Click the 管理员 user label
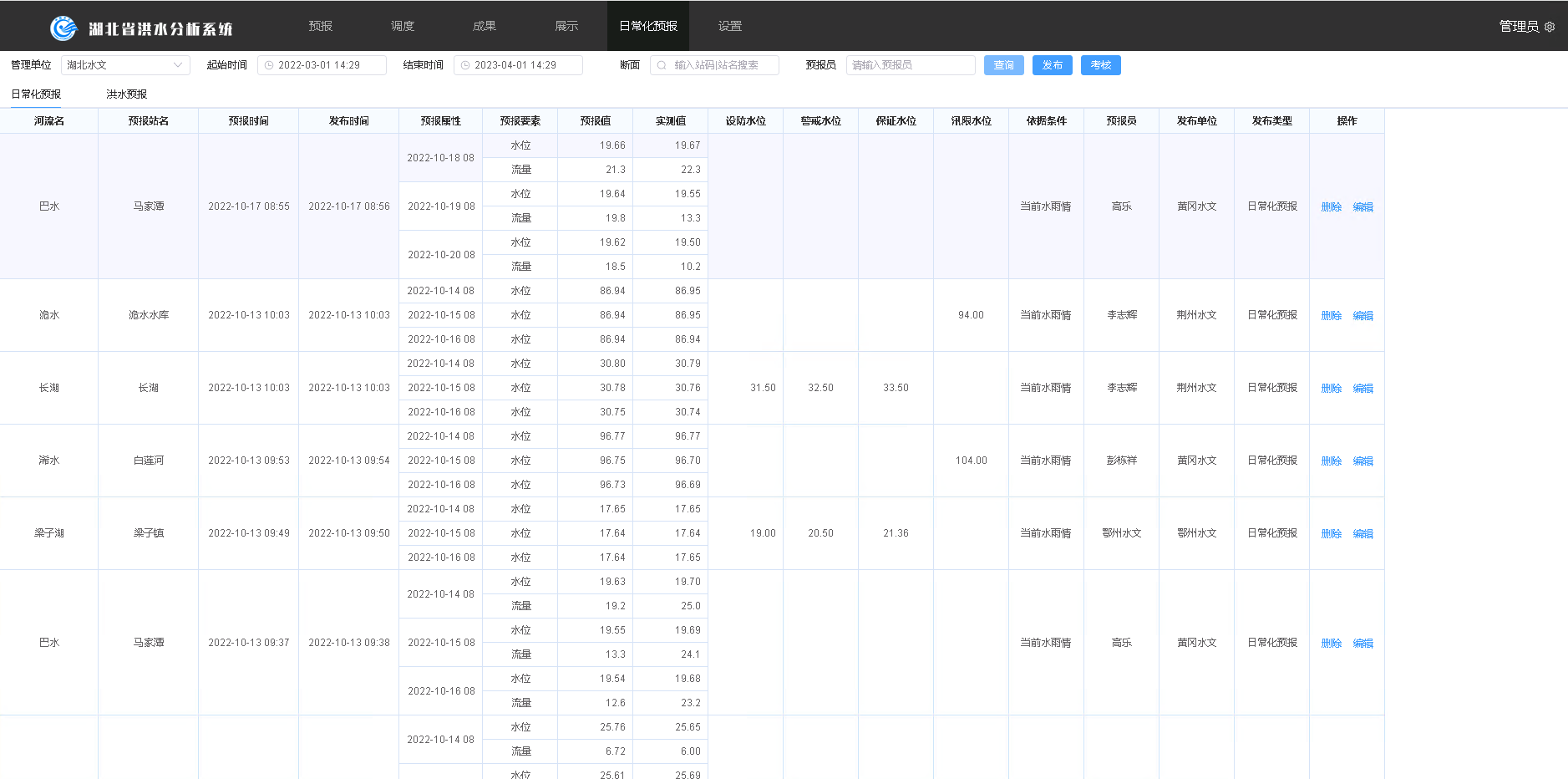Viewport: 1568px width, 779px height. pos(1519,27)
